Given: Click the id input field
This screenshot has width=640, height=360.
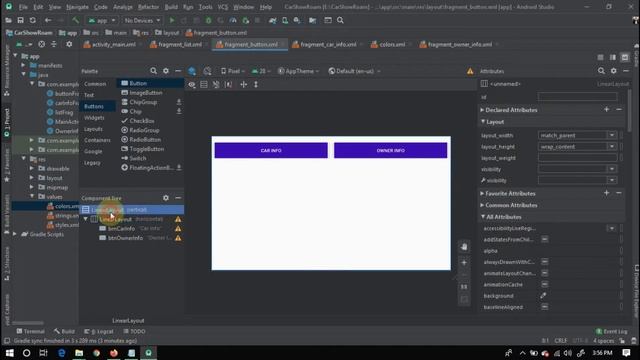Looking at the screenshot, I should [x=577, y=97].
